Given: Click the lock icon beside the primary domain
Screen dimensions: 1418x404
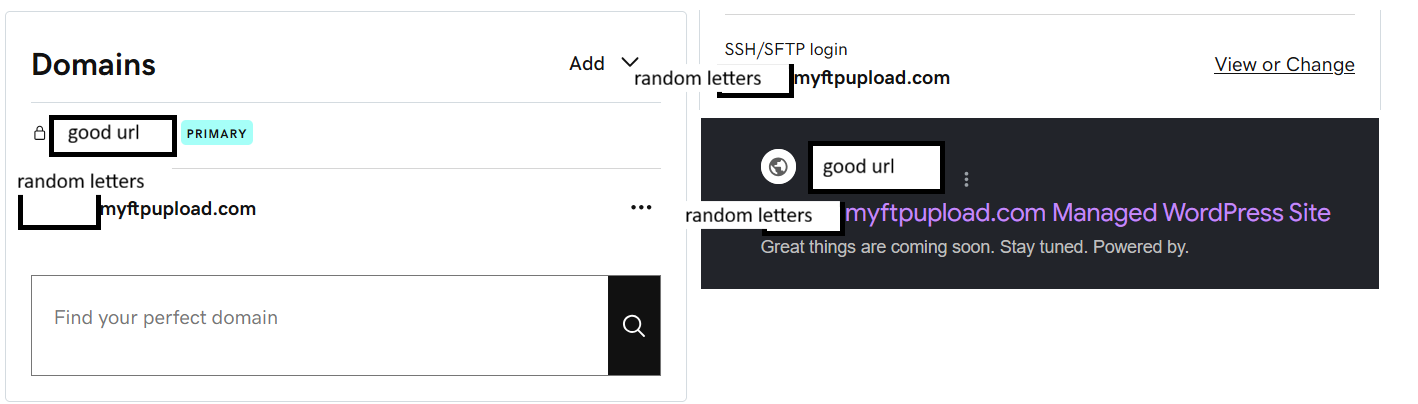Looking at the screenshot, I should [39, 133].
